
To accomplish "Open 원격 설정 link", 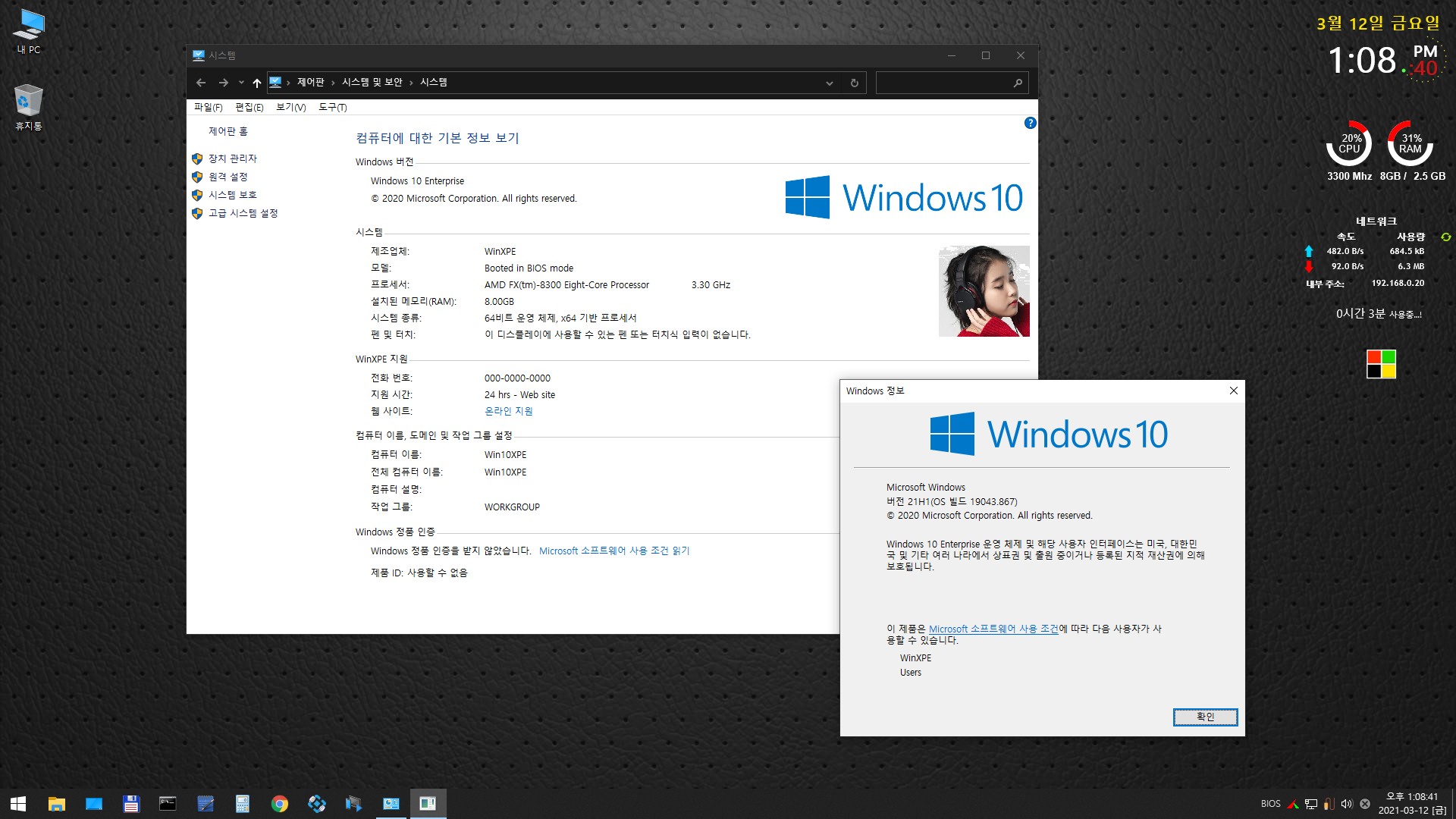I will coord(228,177).
